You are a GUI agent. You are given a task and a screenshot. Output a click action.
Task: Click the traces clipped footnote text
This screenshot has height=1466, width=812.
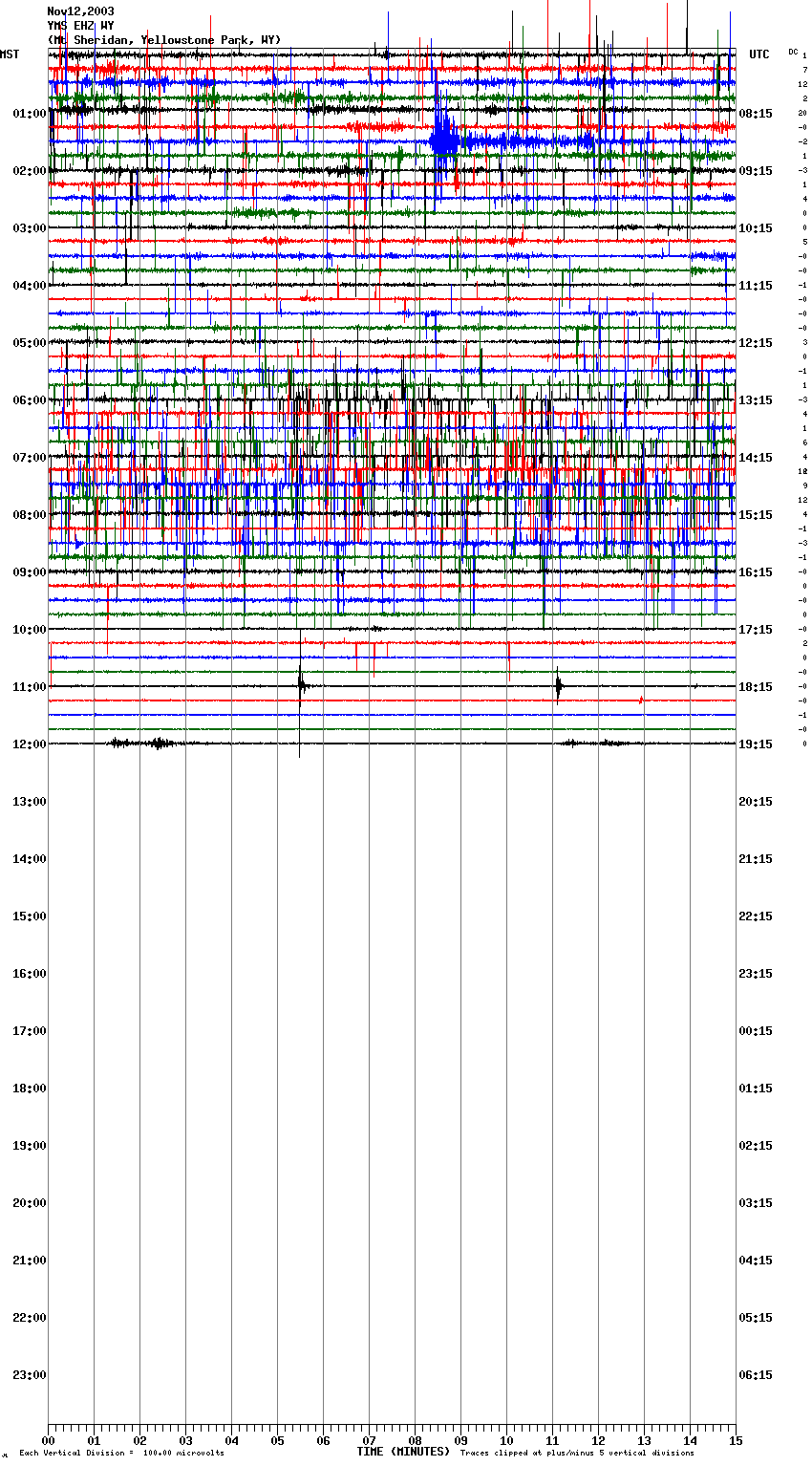pos(577,1454)
